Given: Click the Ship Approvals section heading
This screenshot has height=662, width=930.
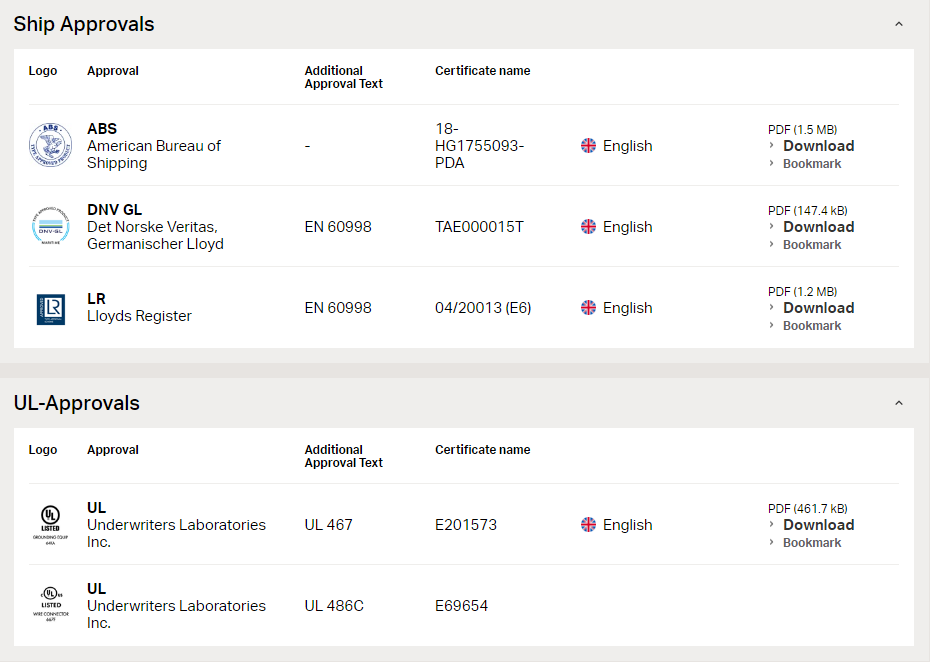Looking at the screenshot, I should 84,24.
